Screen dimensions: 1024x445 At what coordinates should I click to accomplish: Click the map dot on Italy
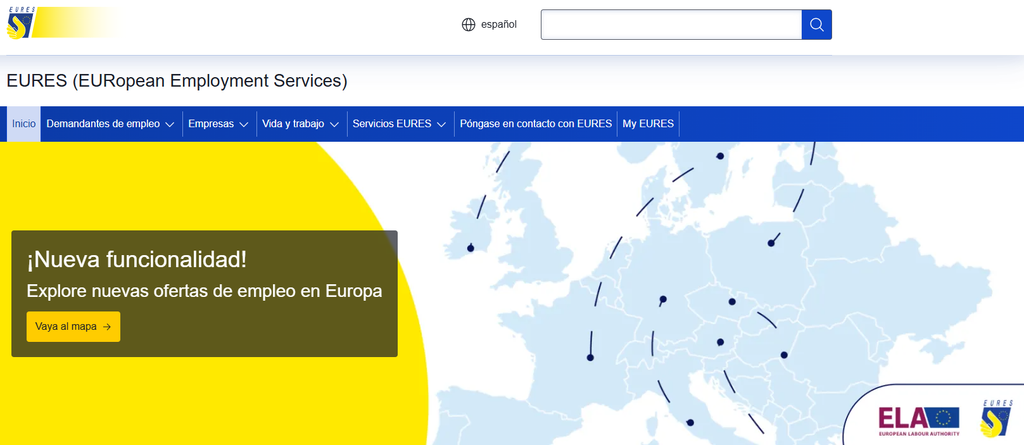click(690, 423)
